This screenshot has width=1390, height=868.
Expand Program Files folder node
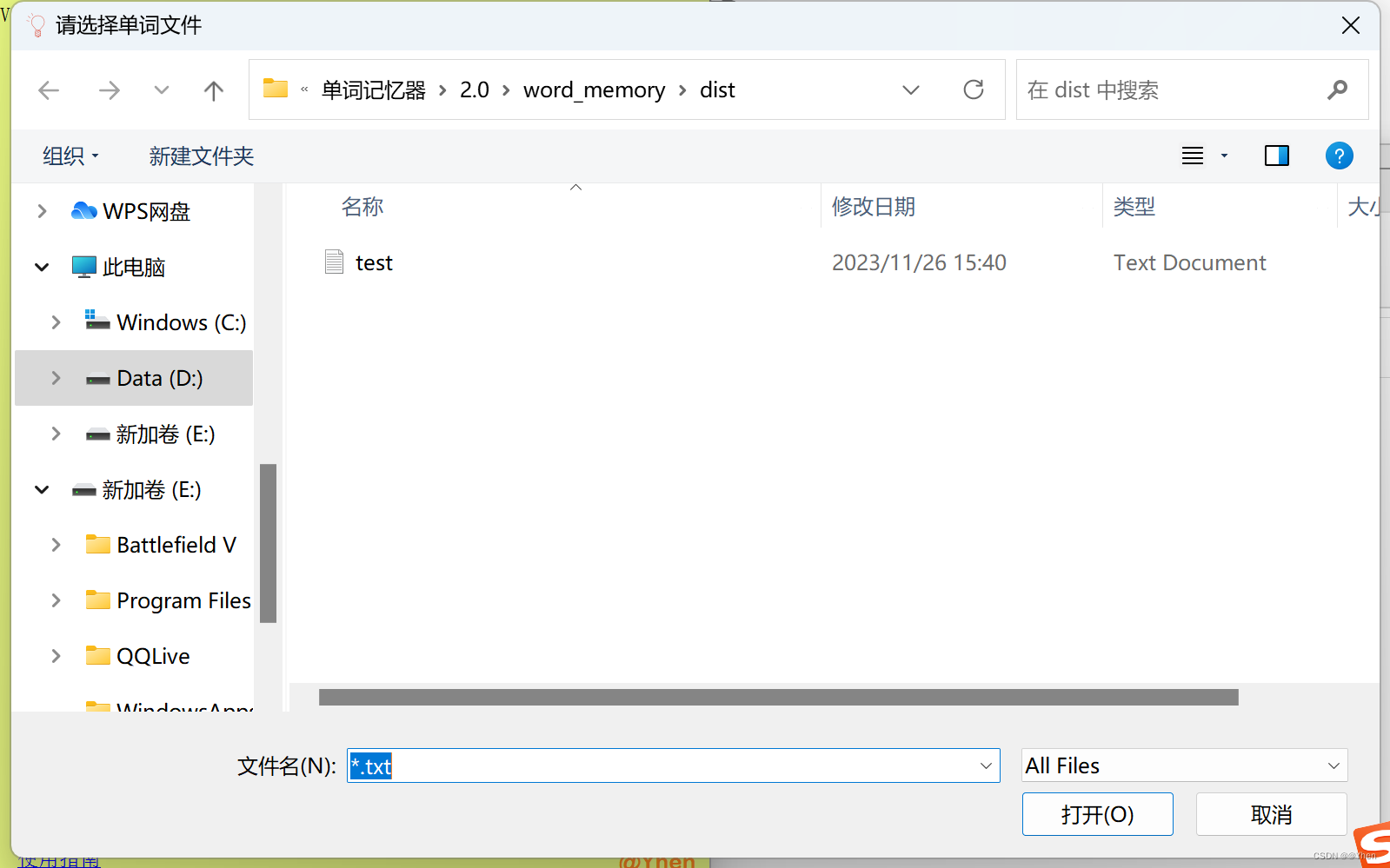(x=56, y=600)
